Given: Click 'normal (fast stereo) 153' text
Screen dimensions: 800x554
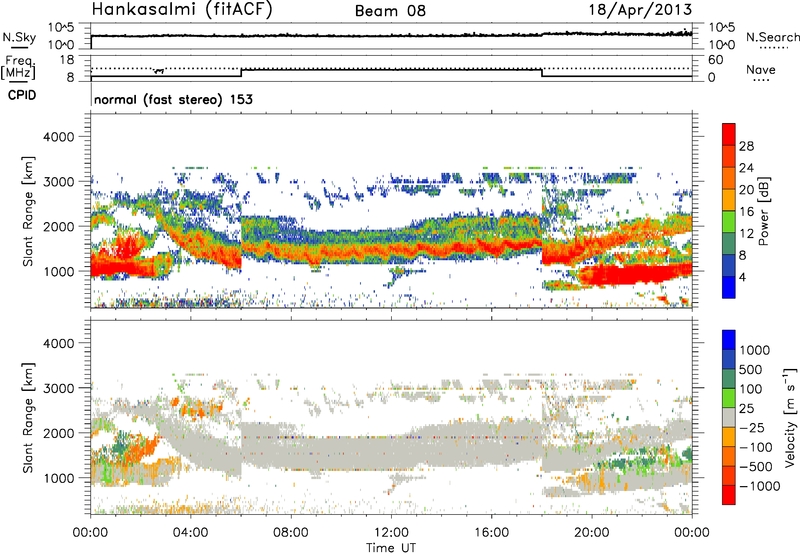Looking at the screenshot, I should [x=173, y=99].
